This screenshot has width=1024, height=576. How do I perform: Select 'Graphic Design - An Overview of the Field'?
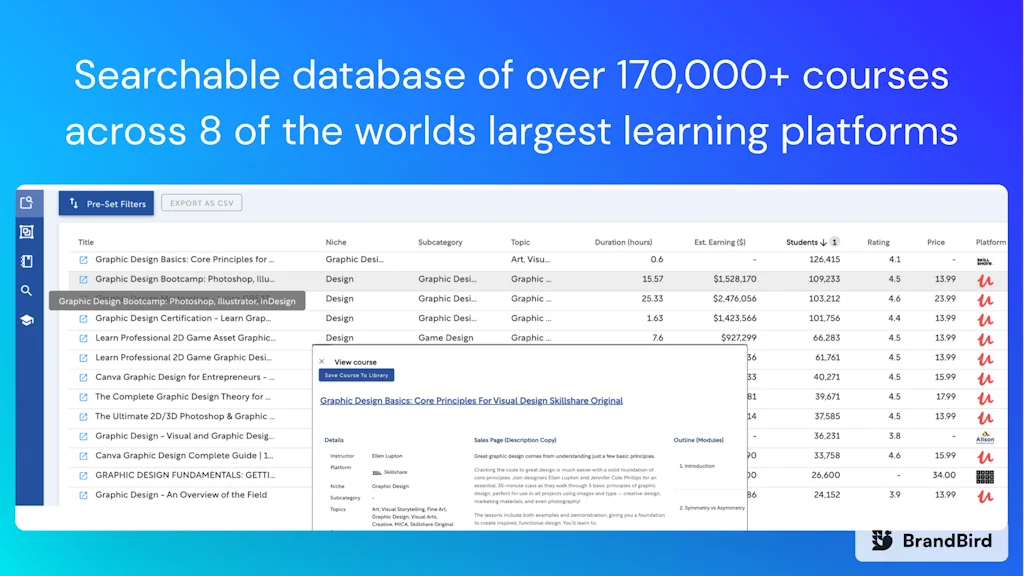[181, 494]
